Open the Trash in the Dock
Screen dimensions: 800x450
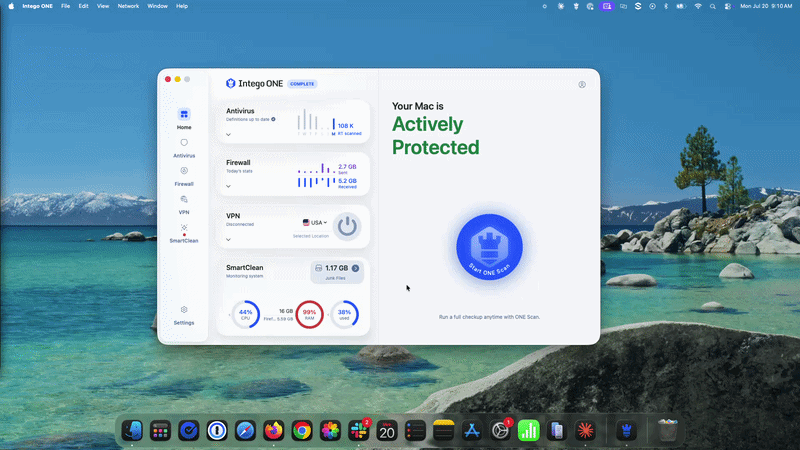(667, 431)
